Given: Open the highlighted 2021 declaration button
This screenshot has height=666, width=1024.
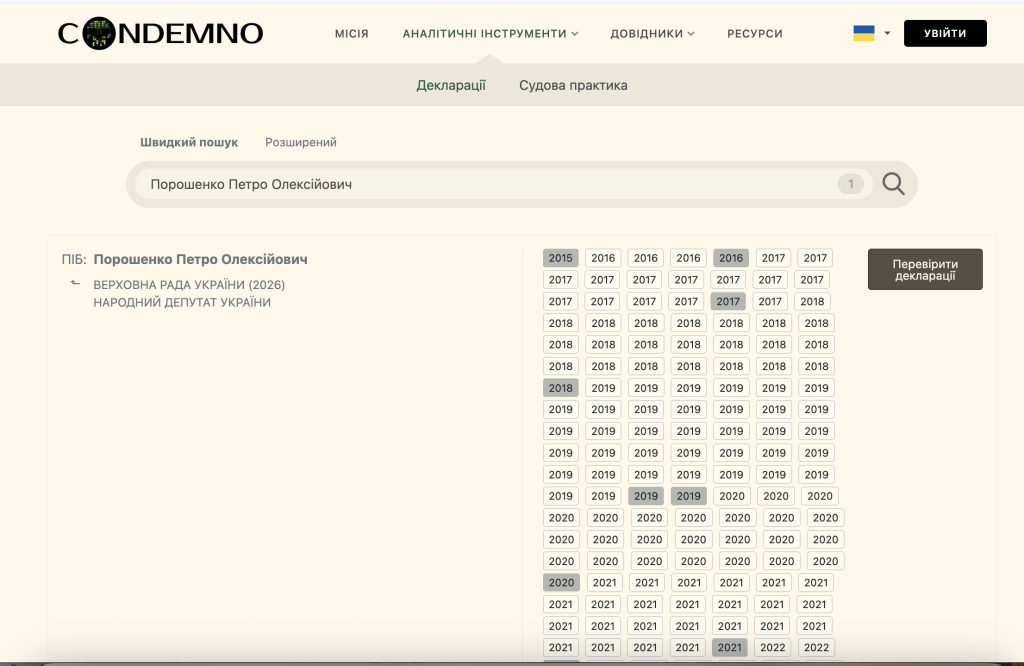Looking at the screenshot, I should [729, 647].
